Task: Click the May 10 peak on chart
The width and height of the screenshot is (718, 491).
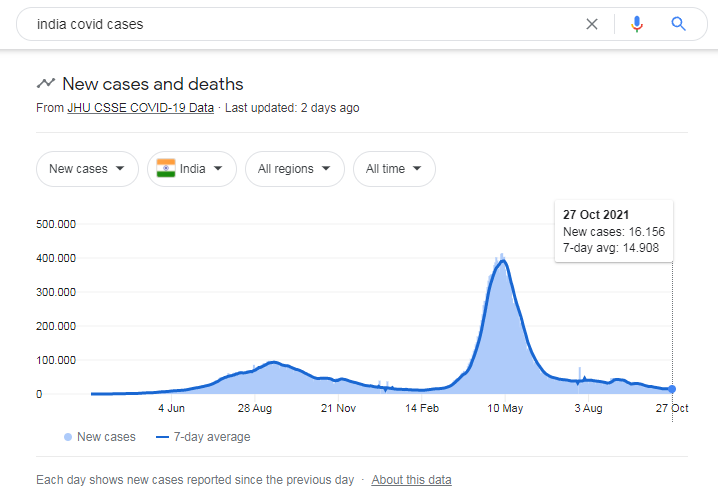Action: pos(502,260)
